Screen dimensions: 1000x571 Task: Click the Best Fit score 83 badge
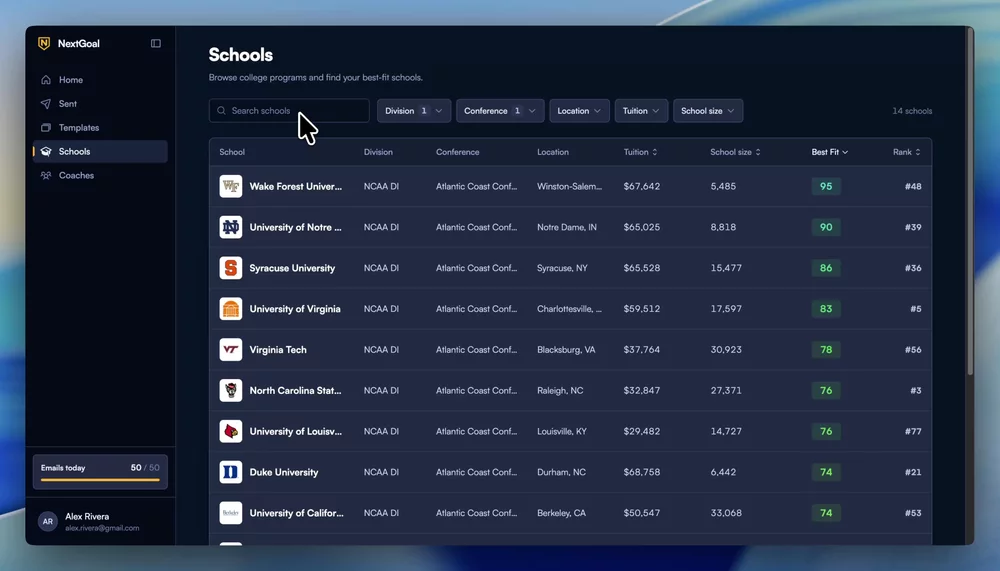click(826, 309)
